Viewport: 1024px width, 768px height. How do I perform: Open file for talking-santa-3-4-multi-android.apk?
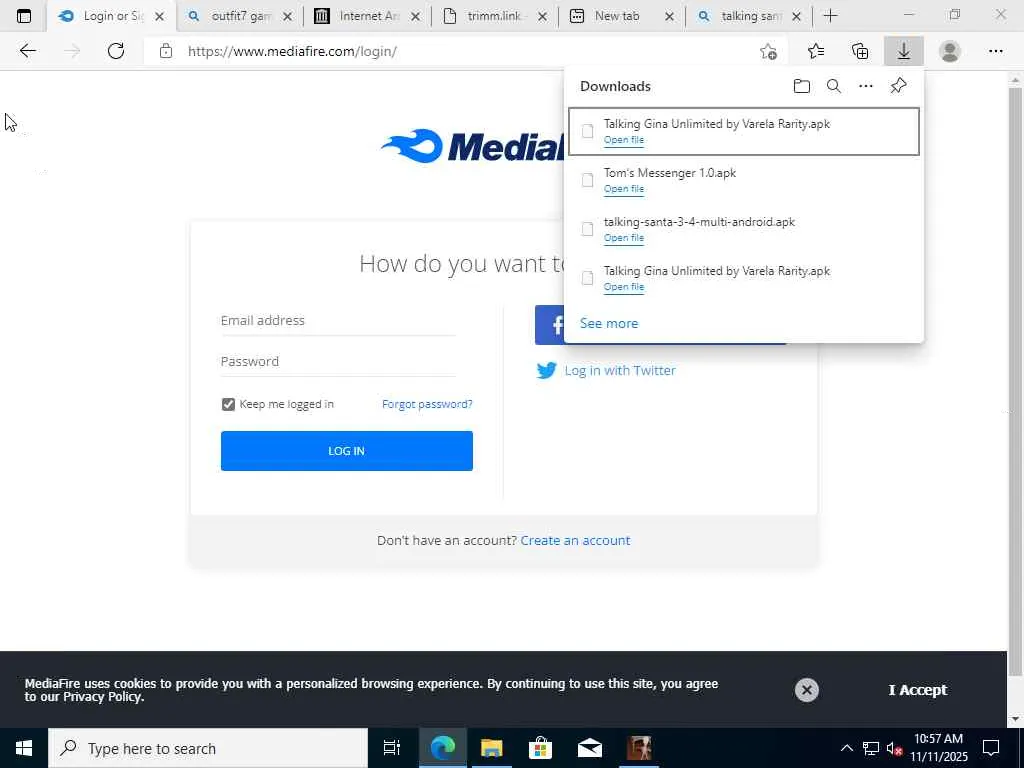point(624,238)
